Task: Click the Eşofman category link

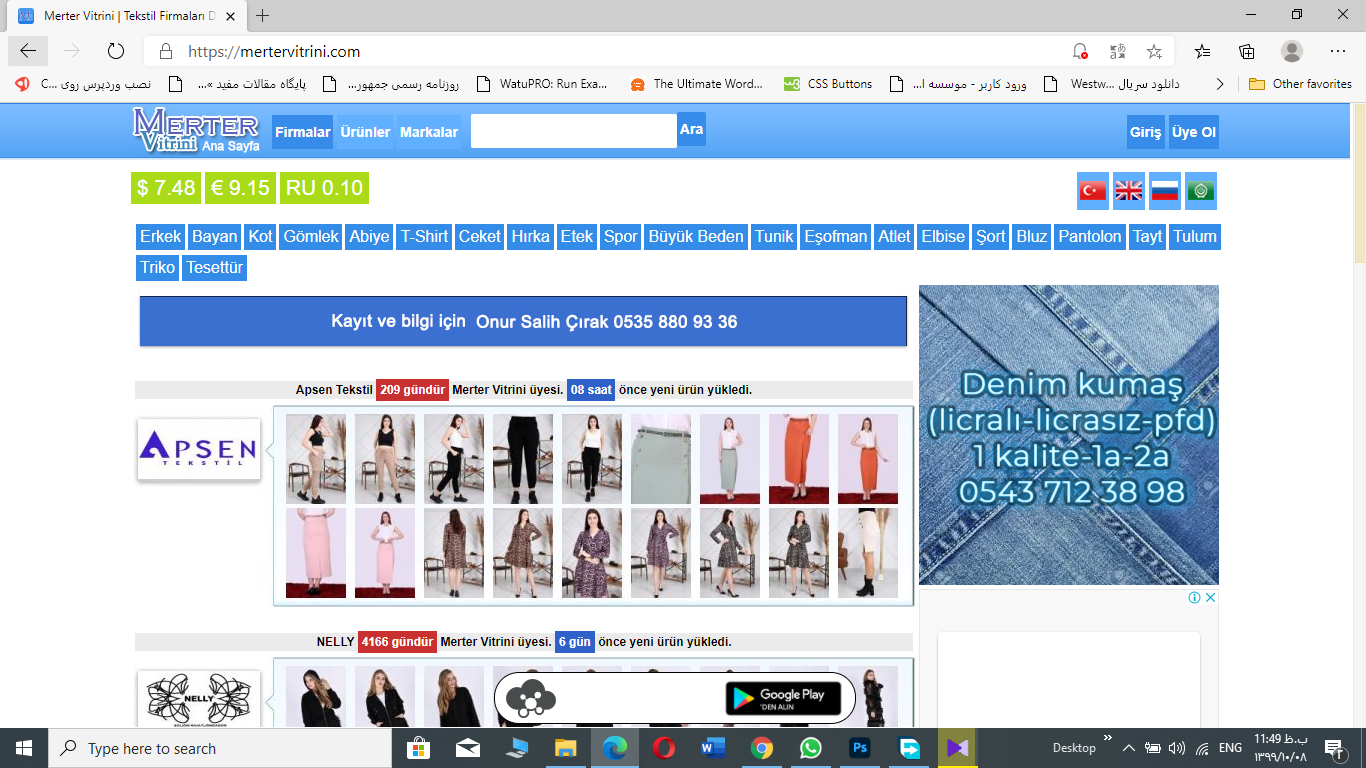Action: (836, 237)
